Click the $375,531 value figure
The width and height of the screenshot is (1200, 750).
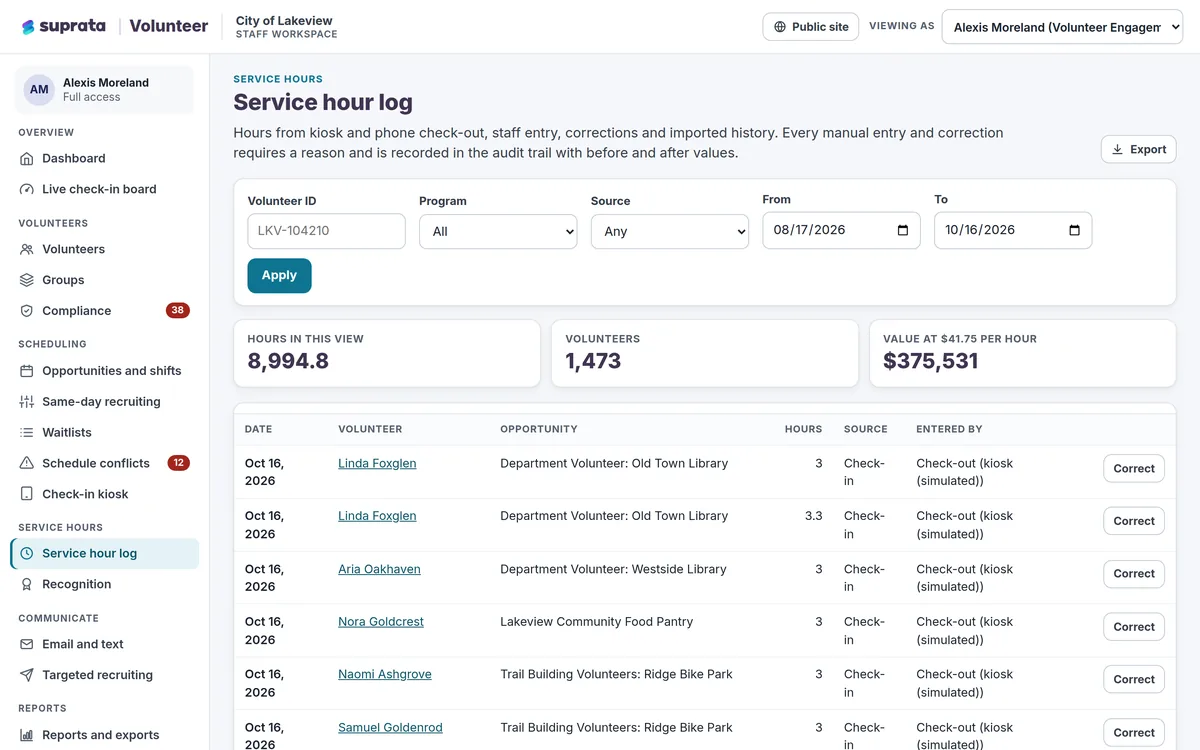click(931, 361)
